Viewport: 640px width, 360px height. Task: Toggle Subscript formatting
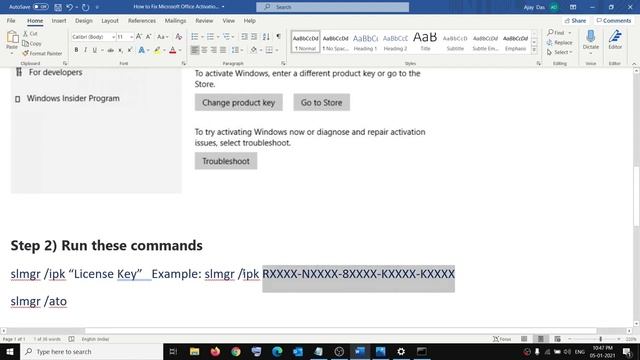(120, 50)
